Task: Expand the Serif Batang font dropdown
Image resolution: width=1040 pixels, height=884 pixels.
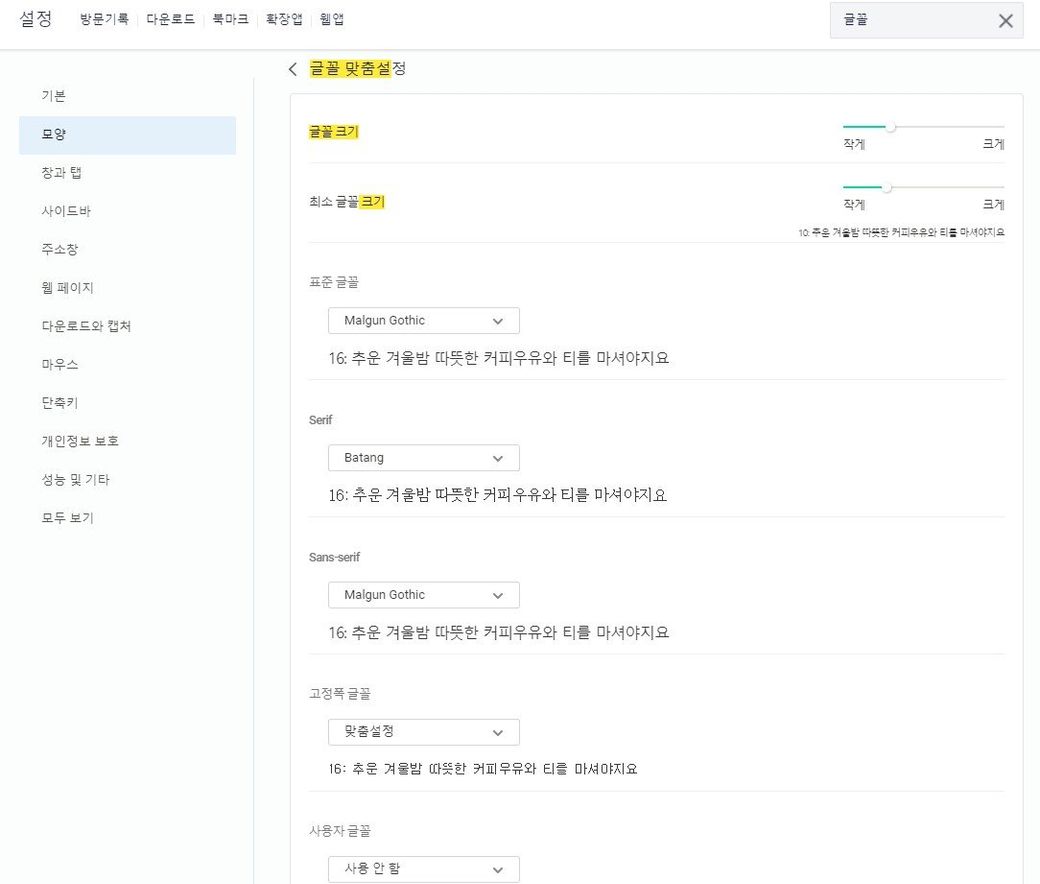Action: 423,458
